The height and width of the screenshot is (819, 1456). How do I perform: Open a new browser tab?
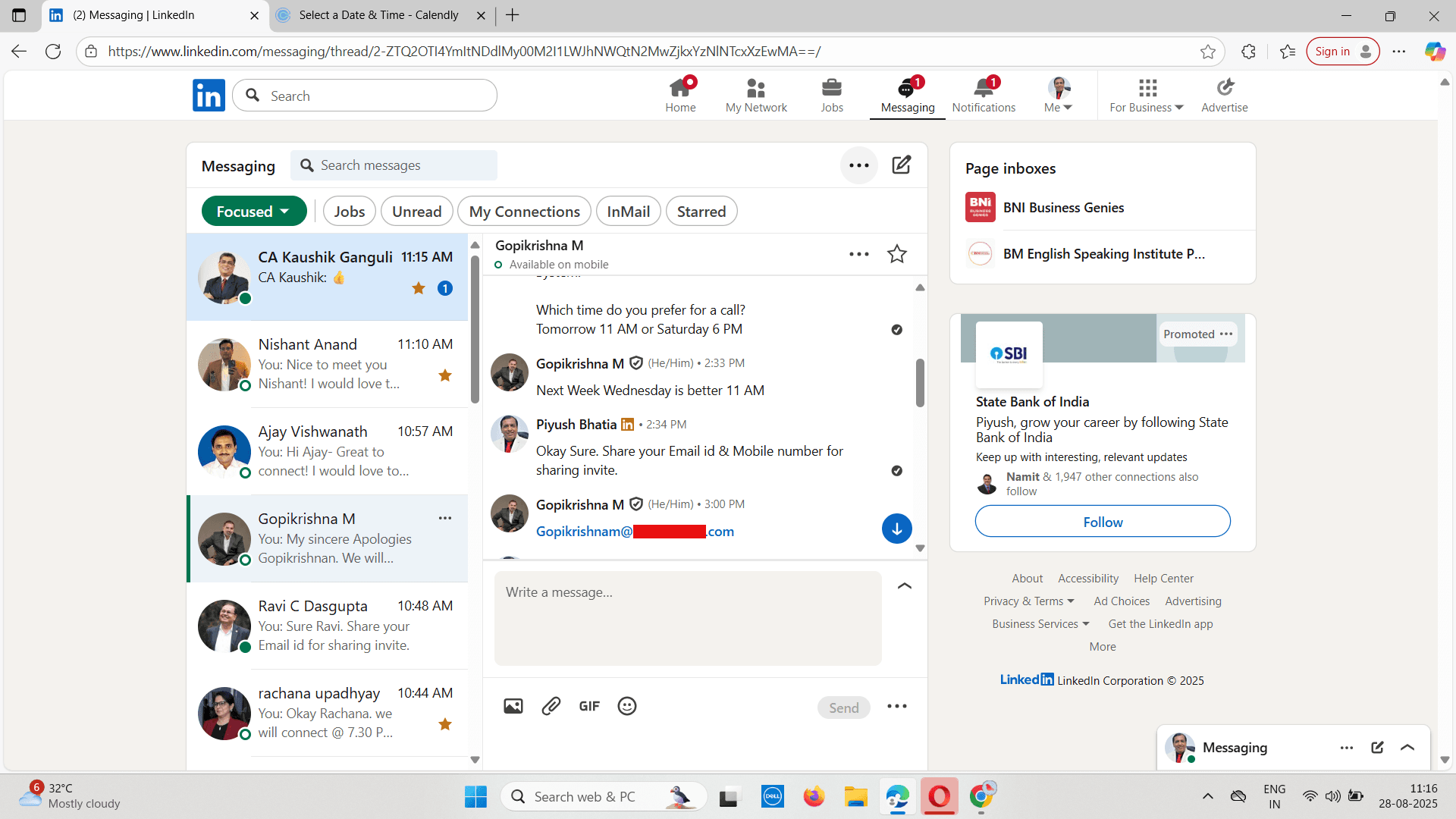[513, 15]
